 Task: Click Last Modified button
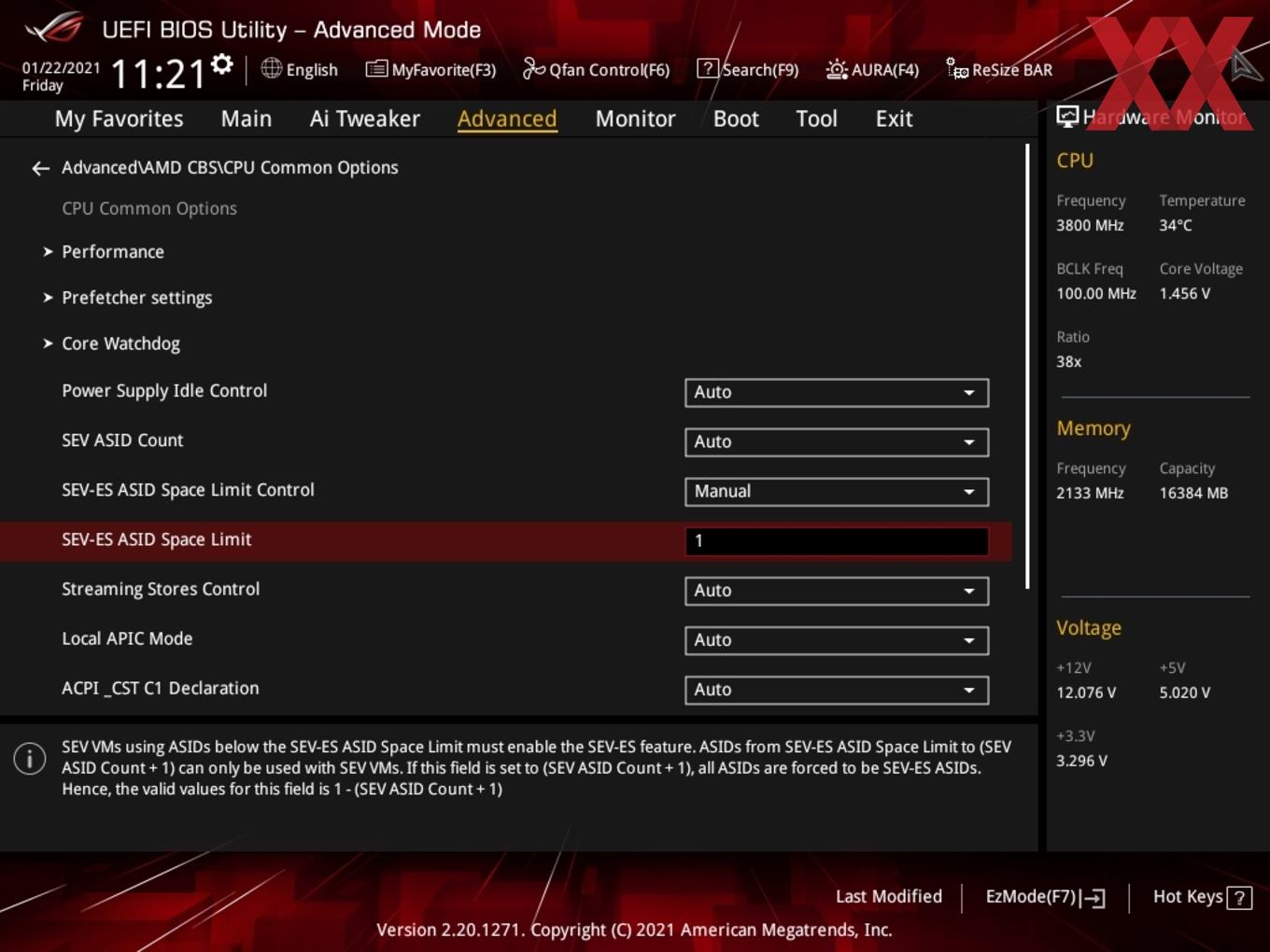point(888,897)
